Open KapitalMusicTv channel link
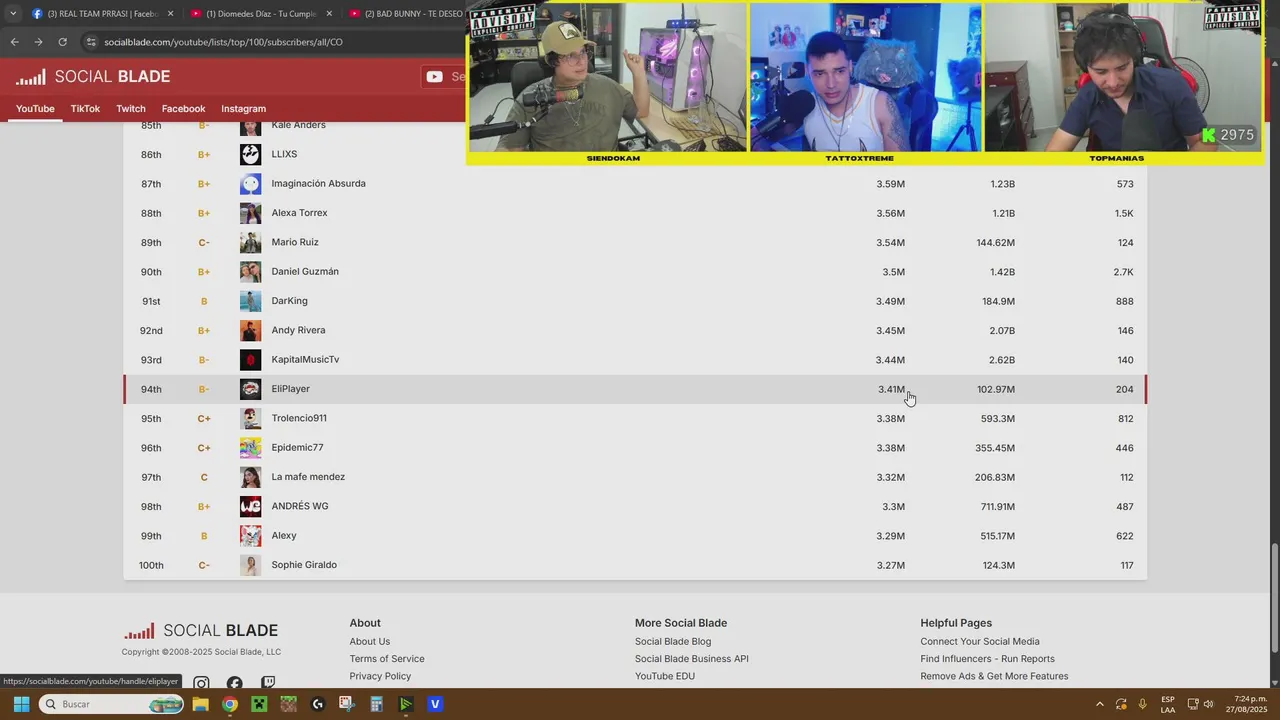1280x720 pixels. point(305,359)
